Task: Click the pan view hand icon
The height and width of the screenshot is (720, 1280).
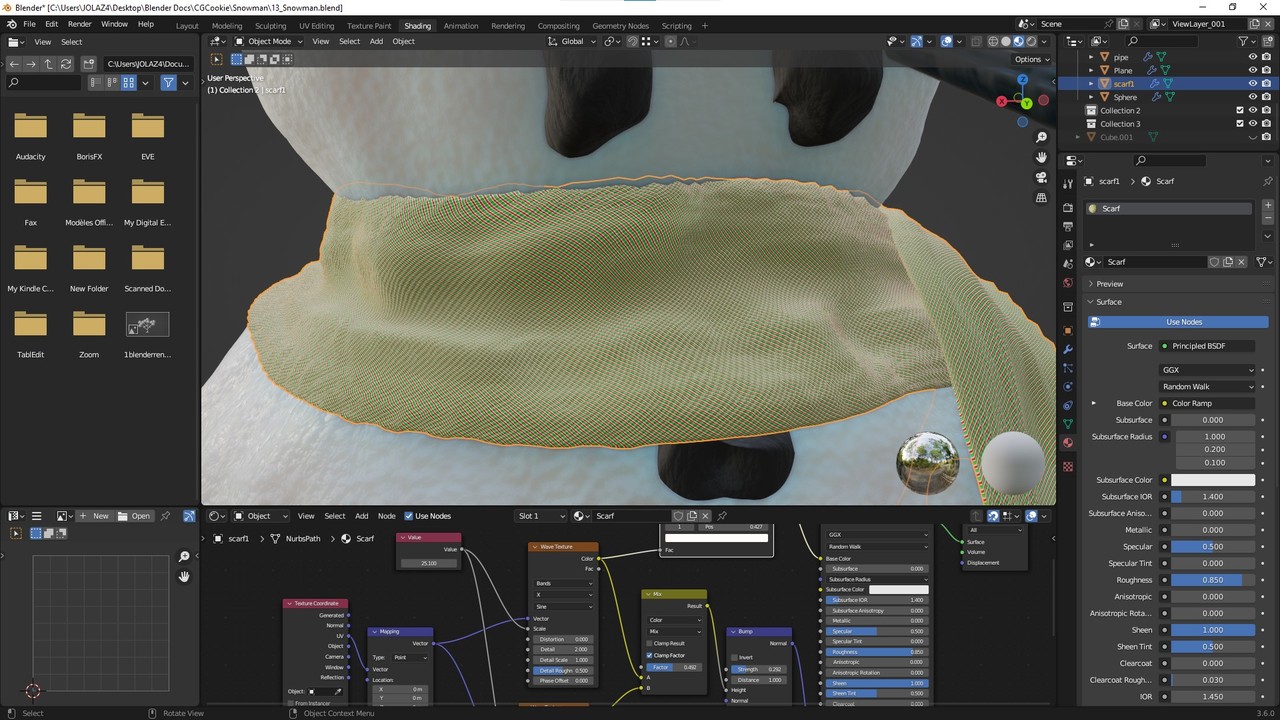Action: coord(1041,157)
